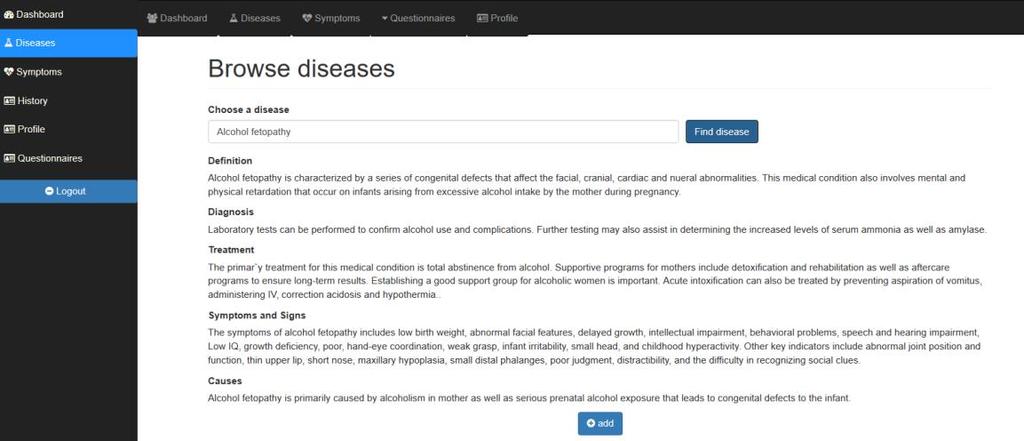The height and width of the screenshot is (441, 1024).
Task: Focus the Choose a disease input field
Action: 443,131
